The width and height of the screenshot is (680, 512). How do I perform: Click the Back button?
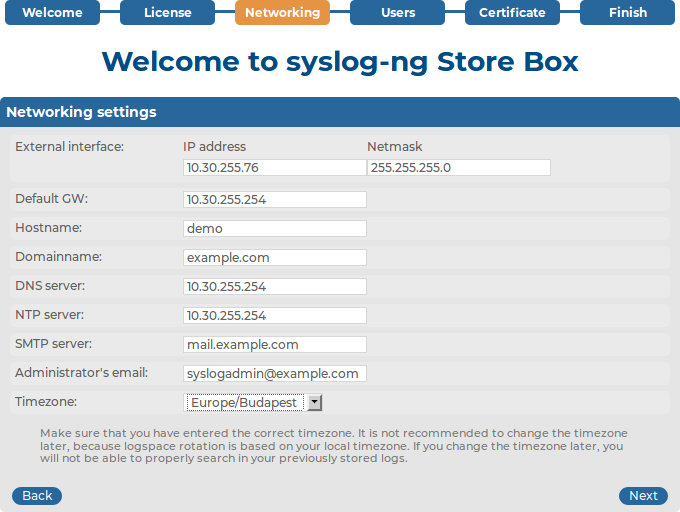point(37,496)
